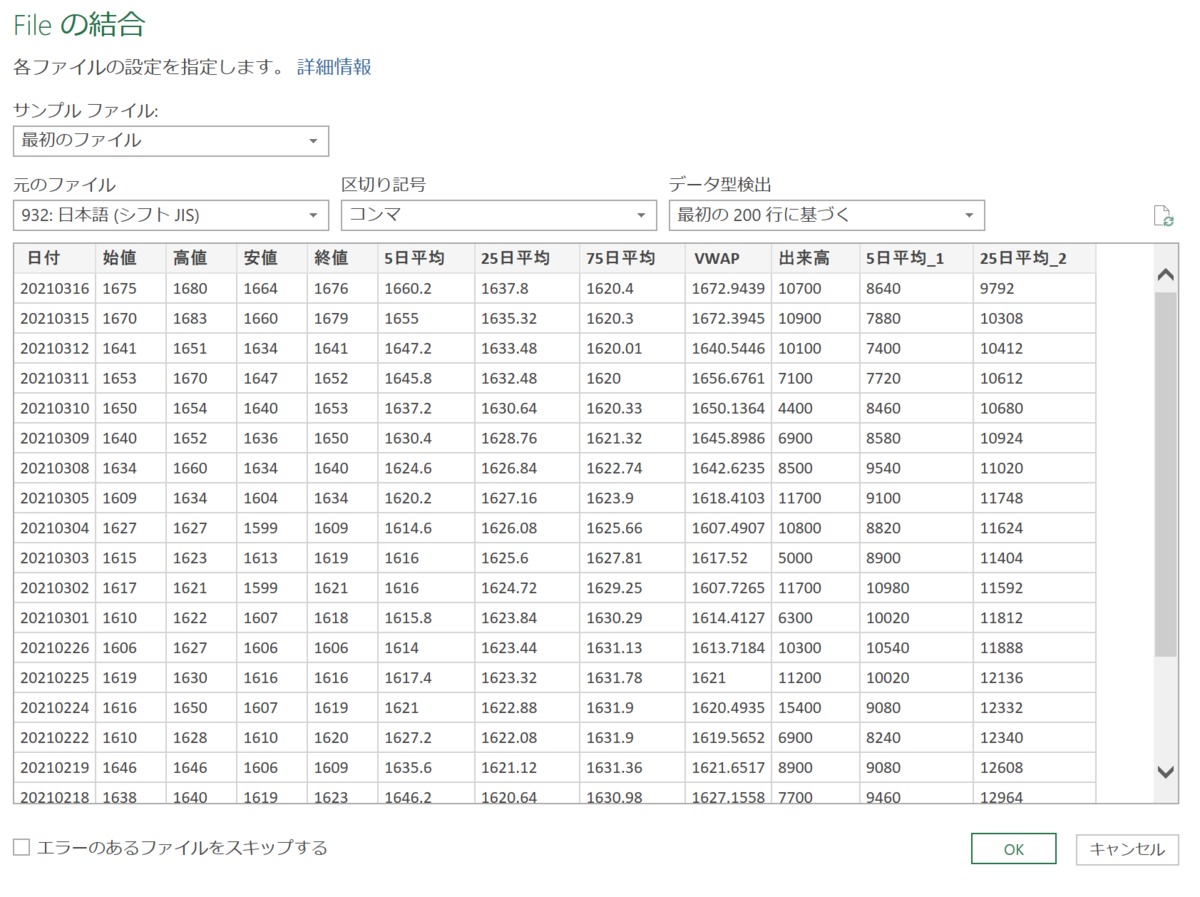
Task: Click 75日平均 value 1627.81
Action: [x=633, y=558]
